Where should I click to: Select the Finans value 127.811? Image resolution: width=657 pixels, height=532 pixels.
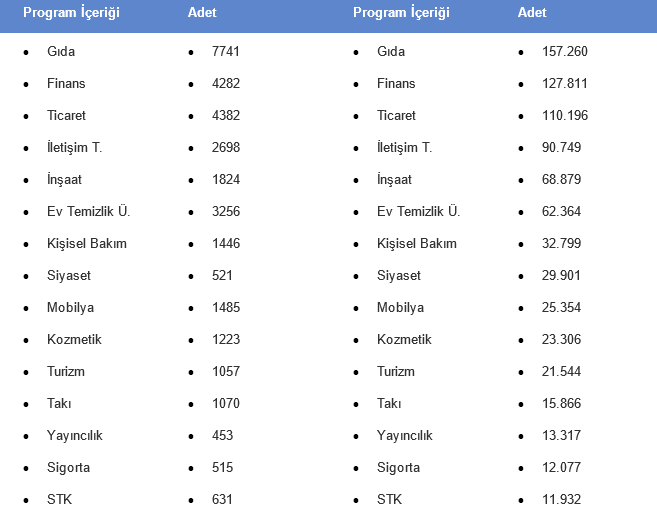pyautogui.click(x=565, y=83)
